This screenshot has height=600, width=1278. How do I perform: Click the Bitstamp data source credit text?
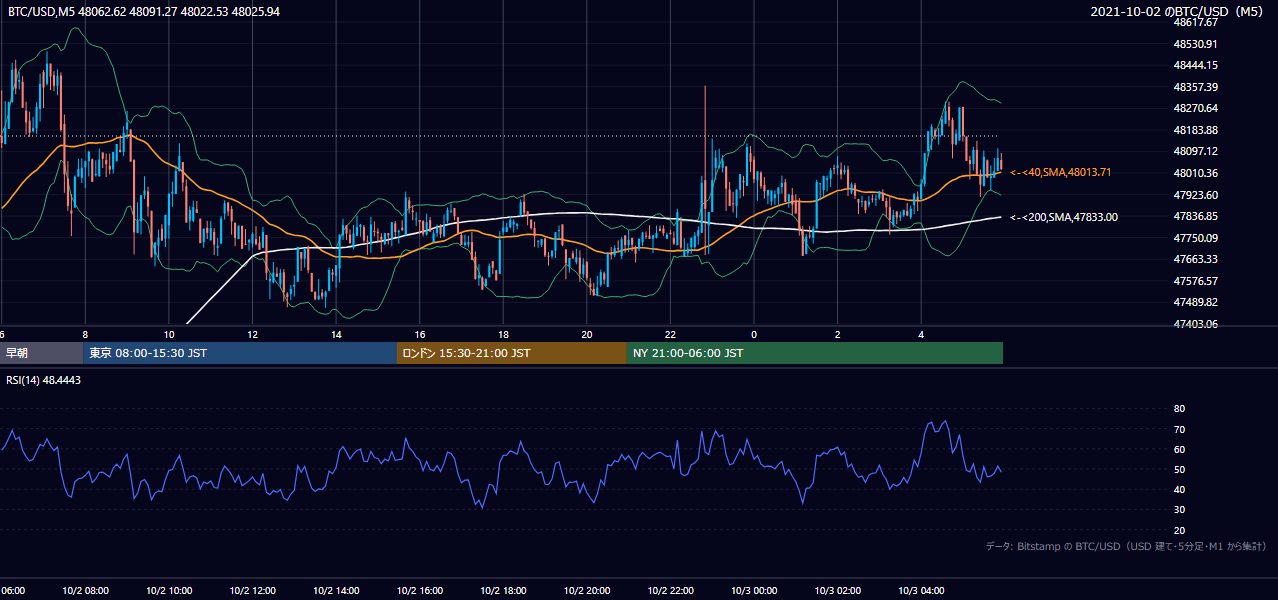pyautogui.click(x=1126, y=547)
